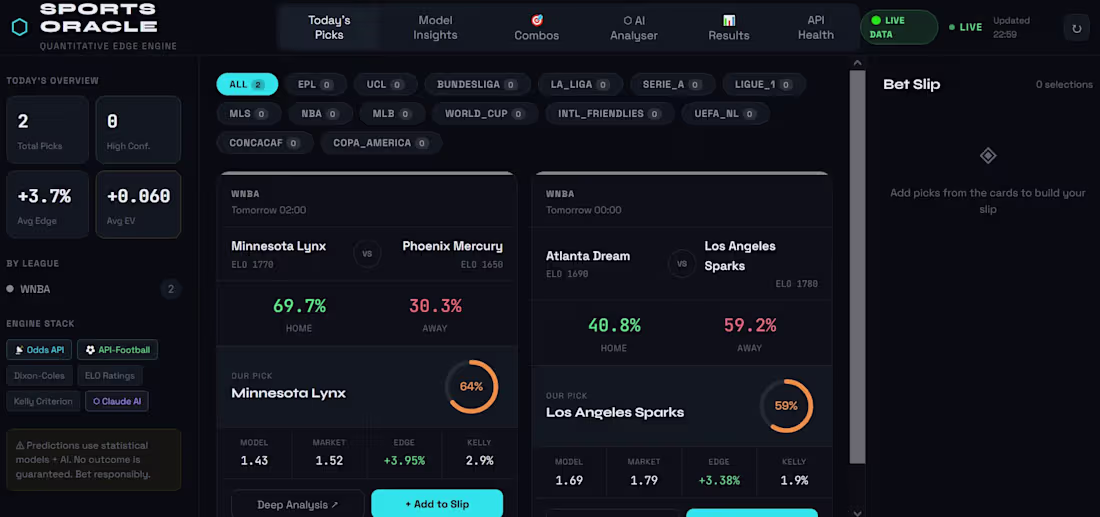
Task: Click the scrollbar up arrow
Action: tap(857, 62)
